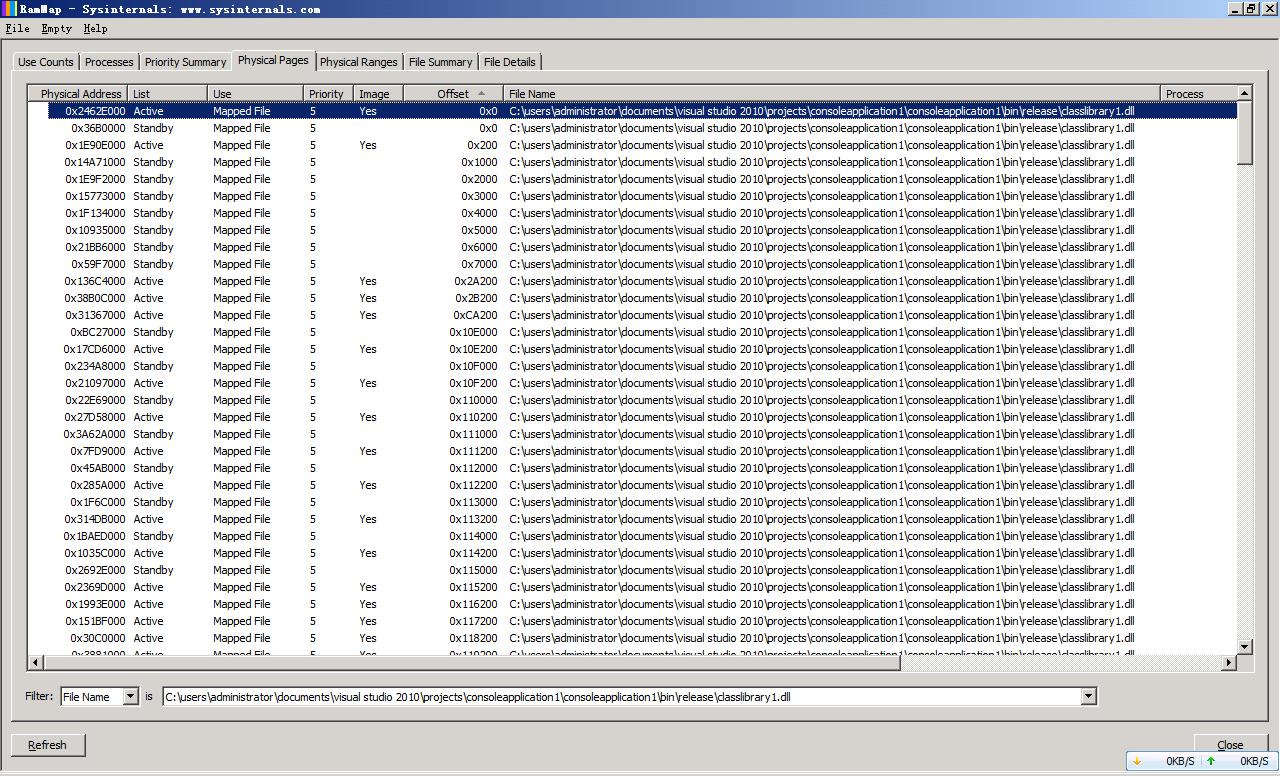Click the vertical scrollbar down arrow
The image size is (1280, 776).
pos(1245,647)
